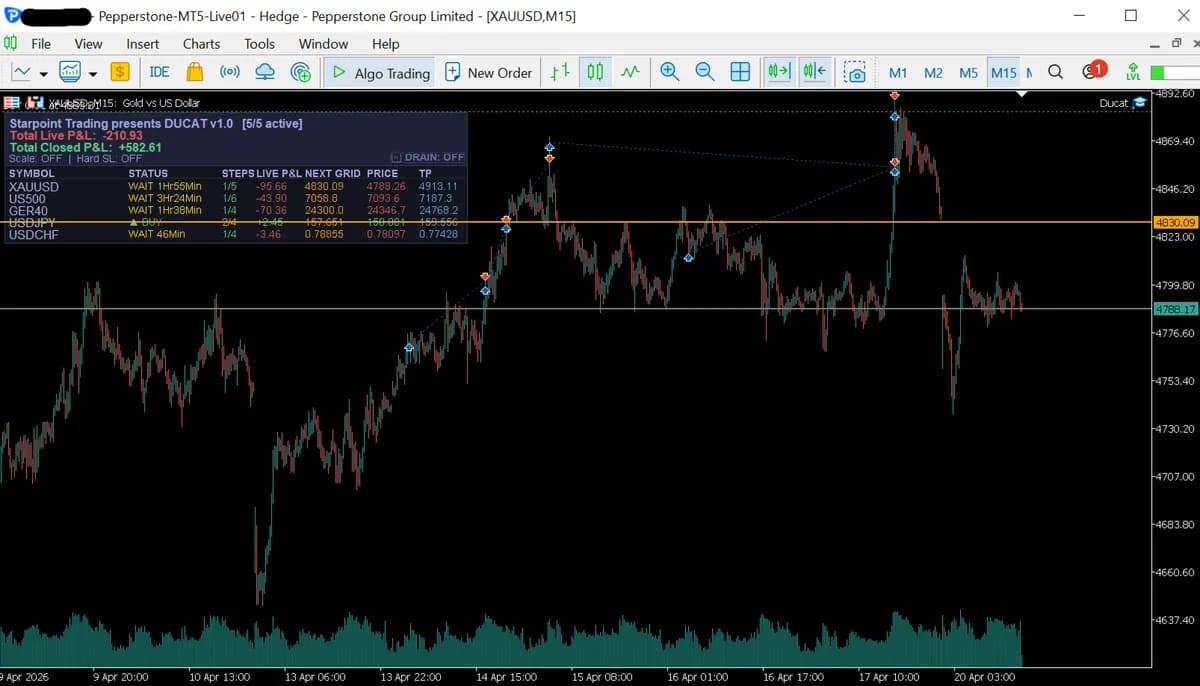Click the US flag symbol icon
1200x686 pixels.
coord(11,102)
